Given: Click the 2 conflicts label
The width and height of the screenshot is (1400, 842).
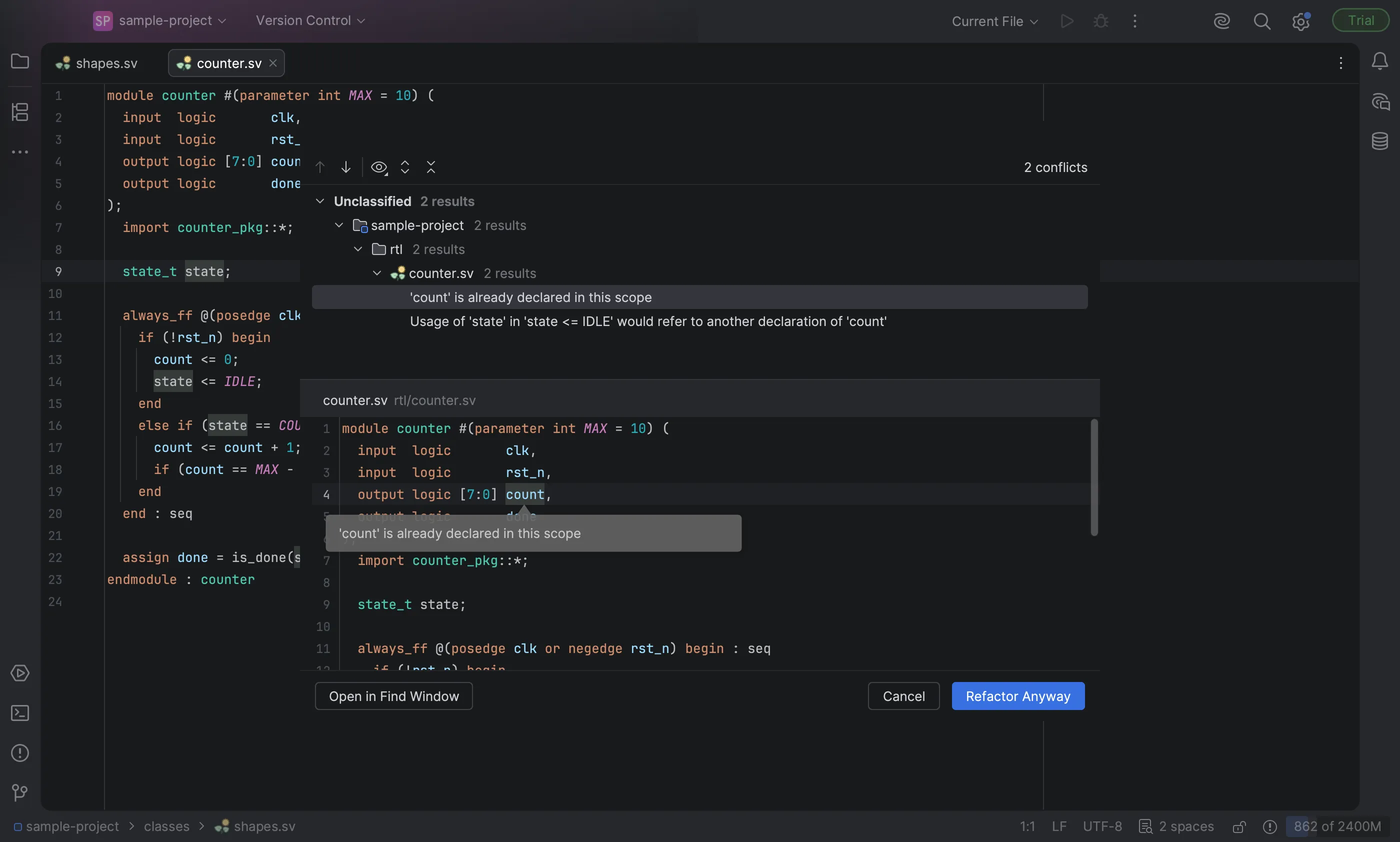Looking at the screenshot, I should tap(1055, 167).
